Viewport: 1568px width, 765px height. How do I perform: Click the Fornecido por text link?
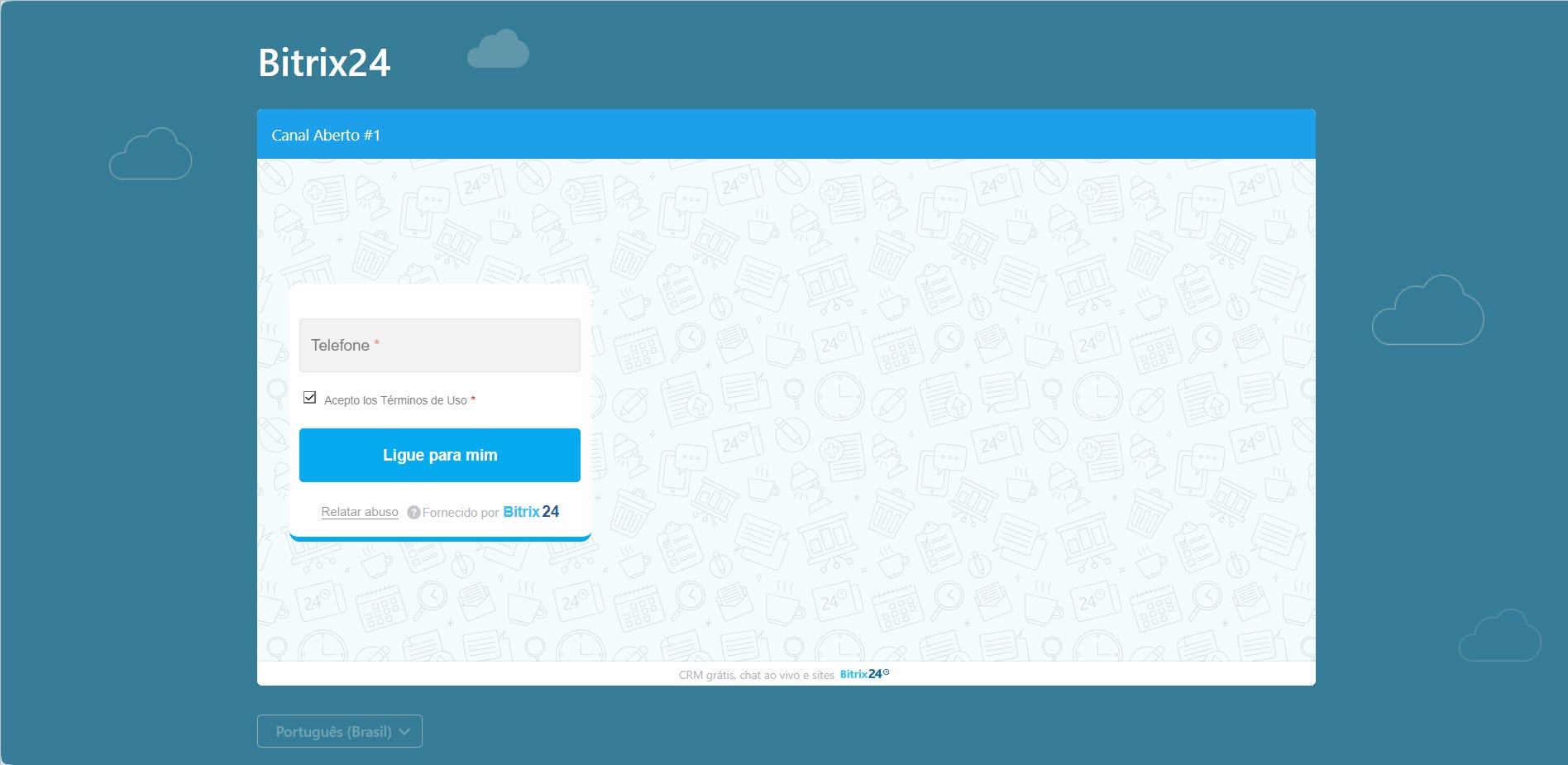pos(461,513)
